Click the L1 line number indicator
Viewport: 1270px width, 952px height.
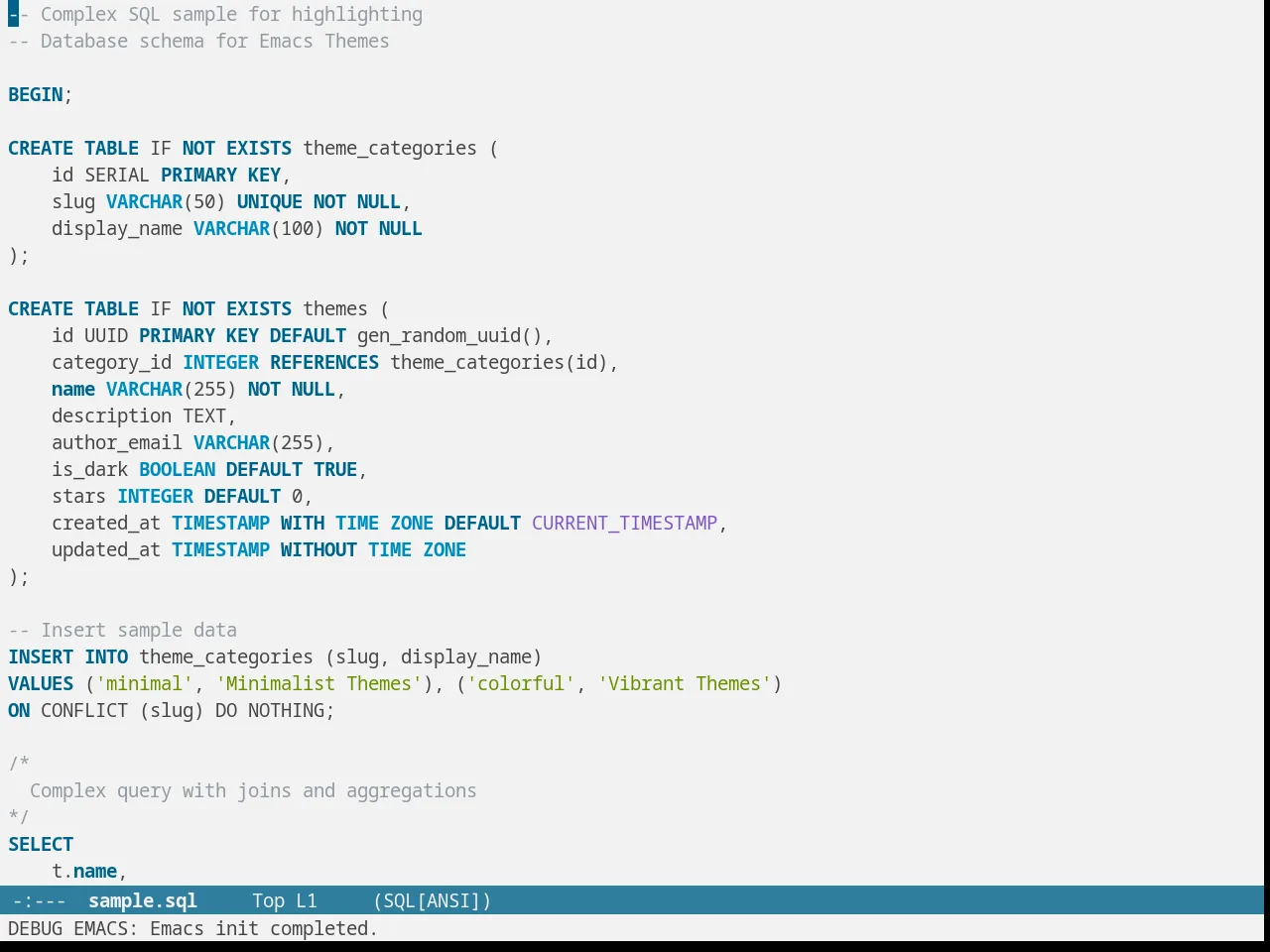click(307, 900)
